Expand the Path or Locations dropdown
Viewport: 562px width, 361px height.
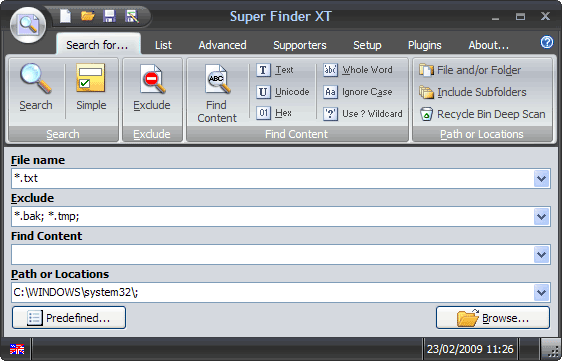click(542, 293)
